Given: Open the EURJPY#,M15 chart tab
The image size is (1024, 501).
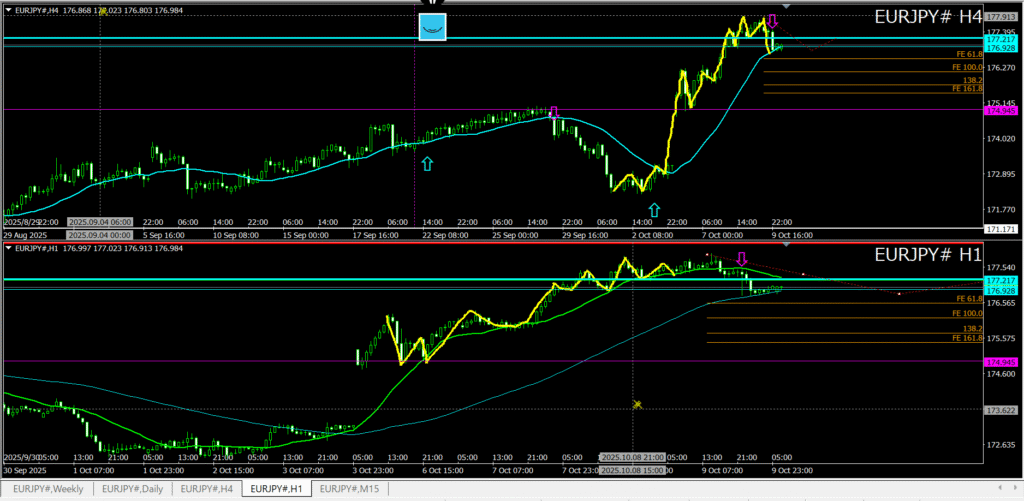Looking at the screenshot, I should (x=350, y=489).
